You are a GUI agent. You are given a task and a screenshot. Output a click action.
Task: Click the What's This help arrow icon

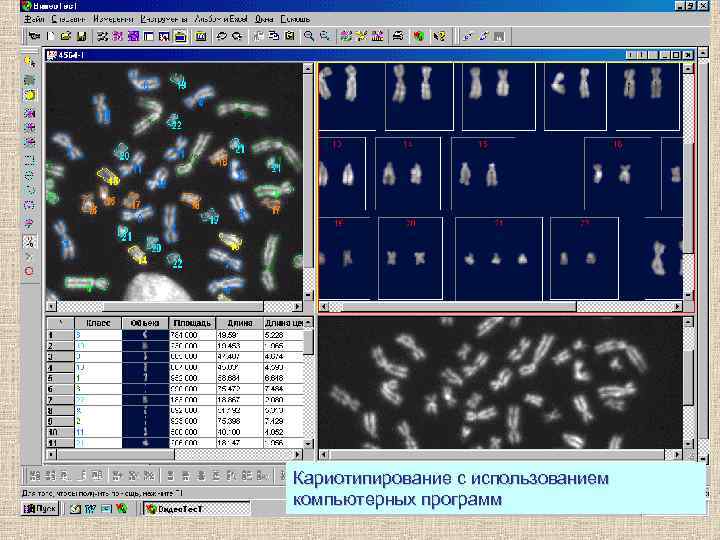pos(439,36)
